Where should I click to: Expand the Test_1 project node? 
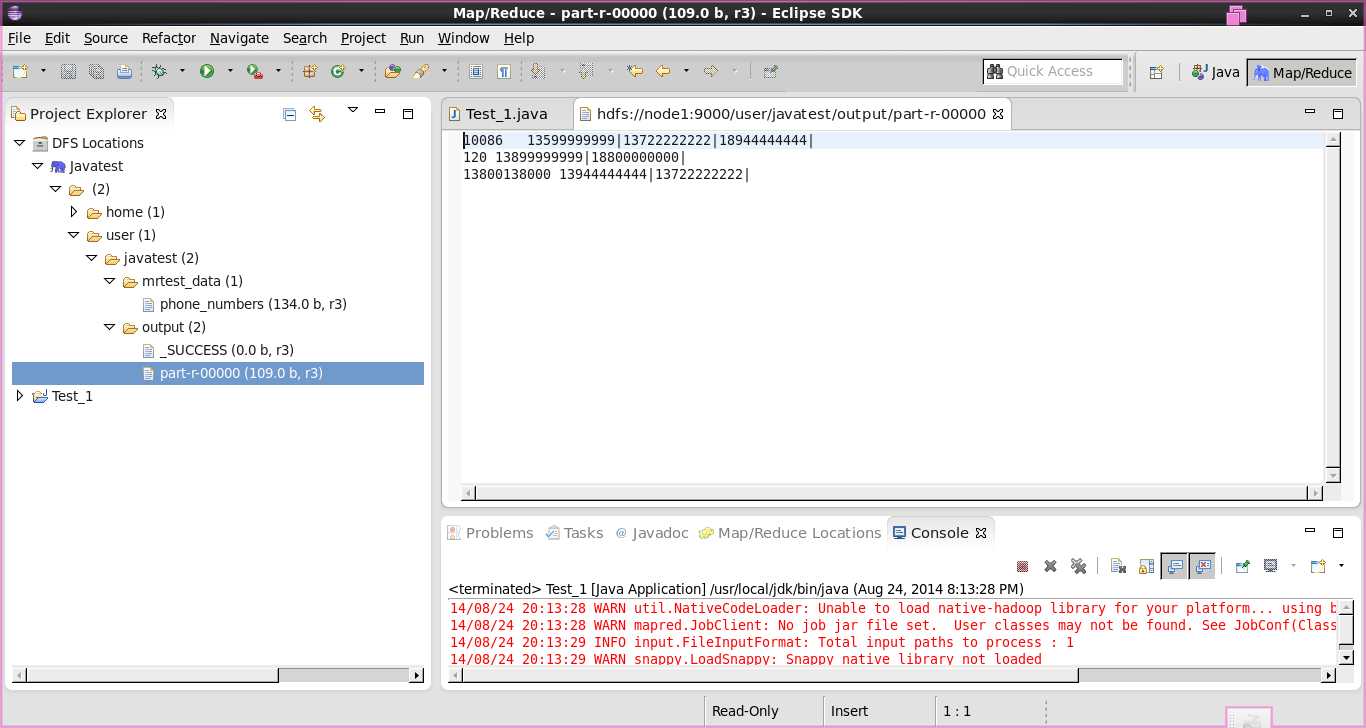[x=20, y=396]
